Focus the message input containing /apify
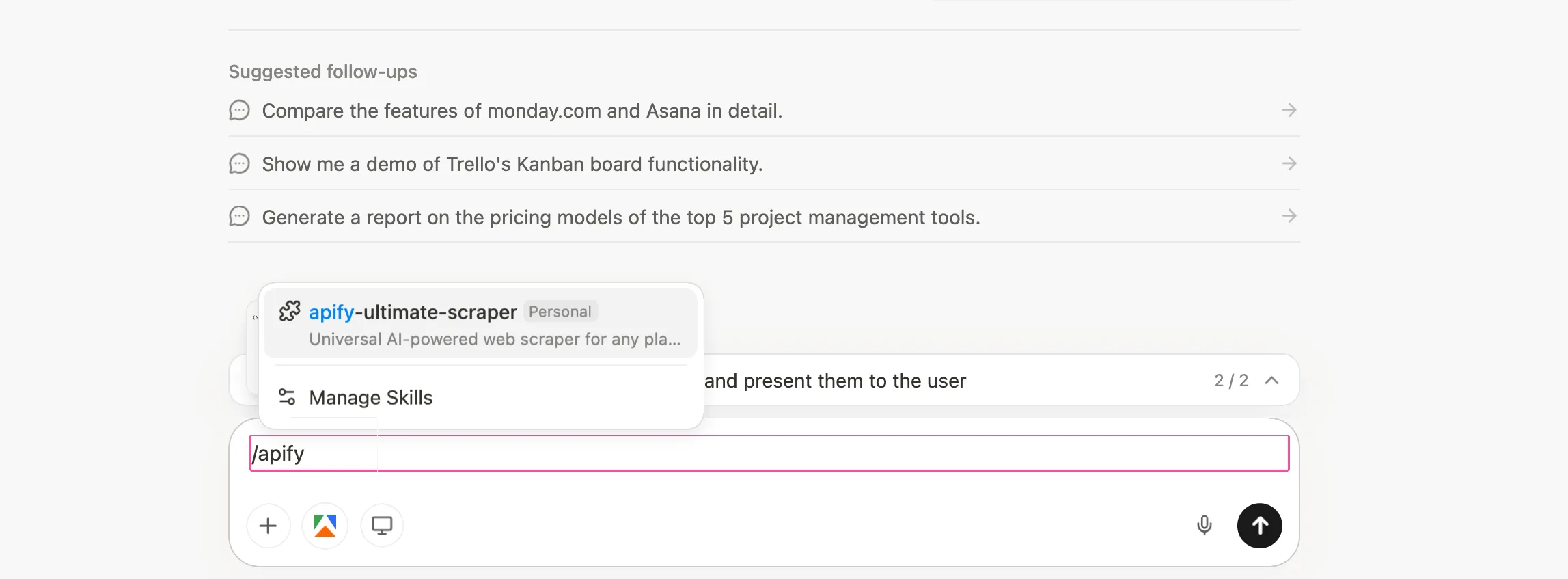Screen dimensions: 1568x579 point(769,453)
